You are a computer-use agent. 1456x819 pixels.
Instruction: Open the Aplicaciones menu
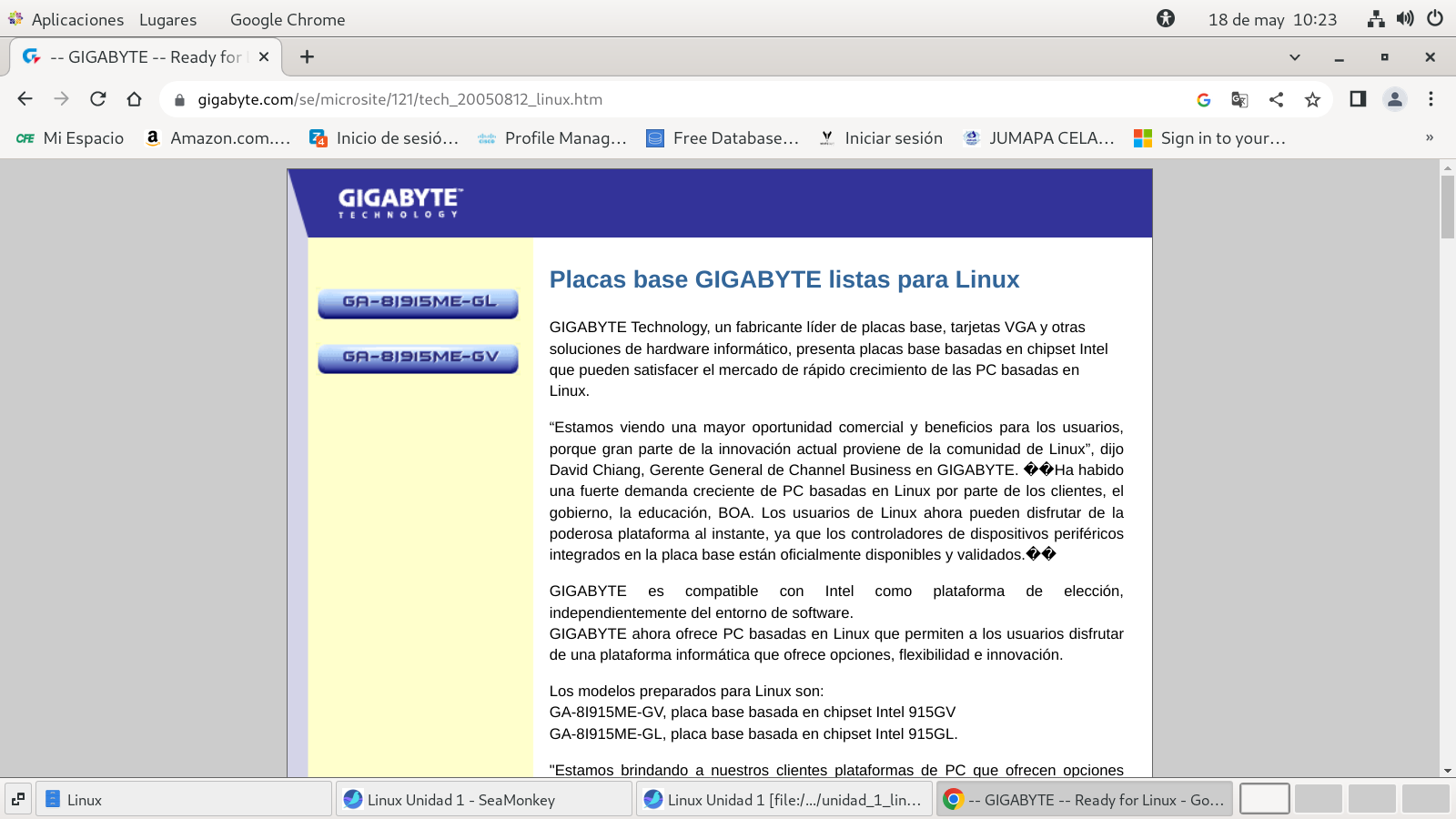[x=77, y=19]
